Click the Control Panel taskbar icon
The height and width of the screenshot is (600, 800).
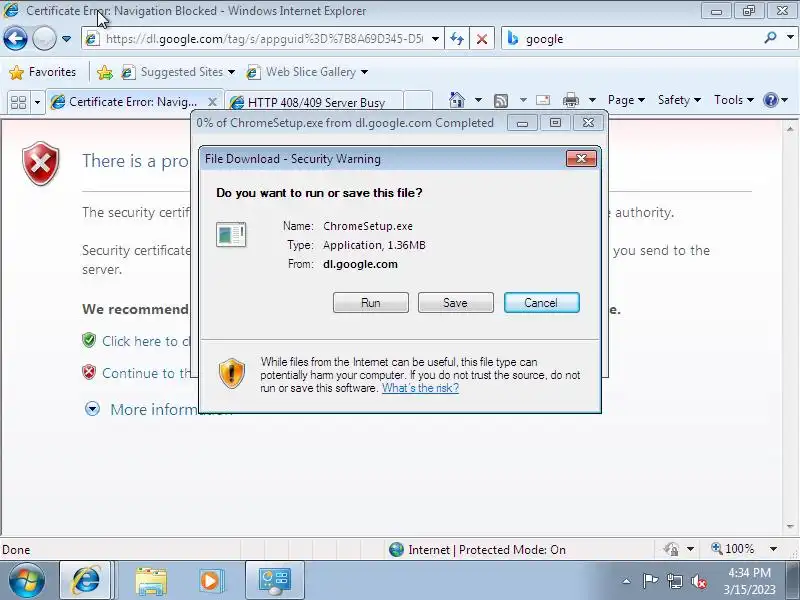point(275,581)
